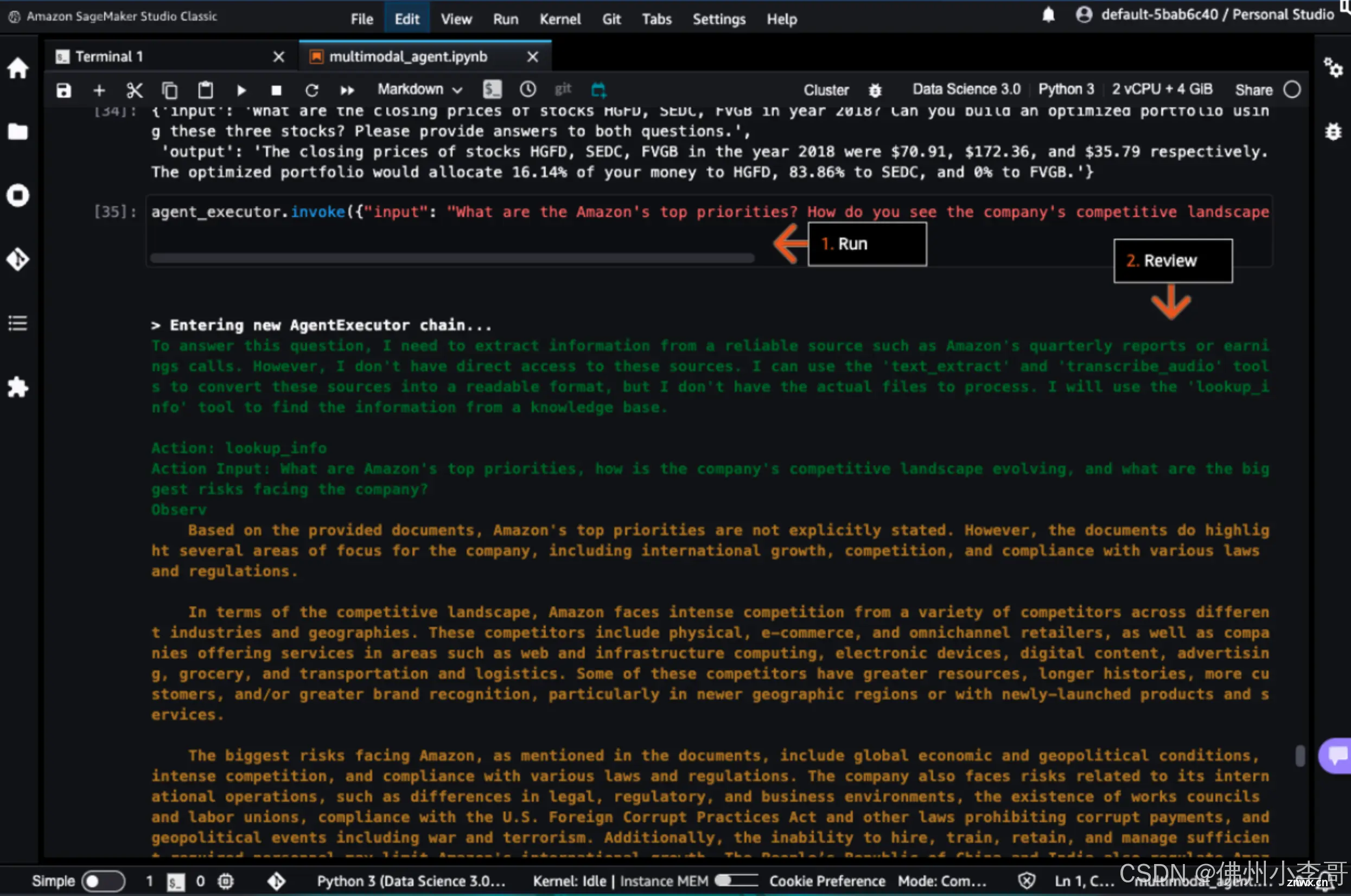Screen dimensions: 1351x896
Task: Open the Settings menu
Action: (x=719, y=19)
